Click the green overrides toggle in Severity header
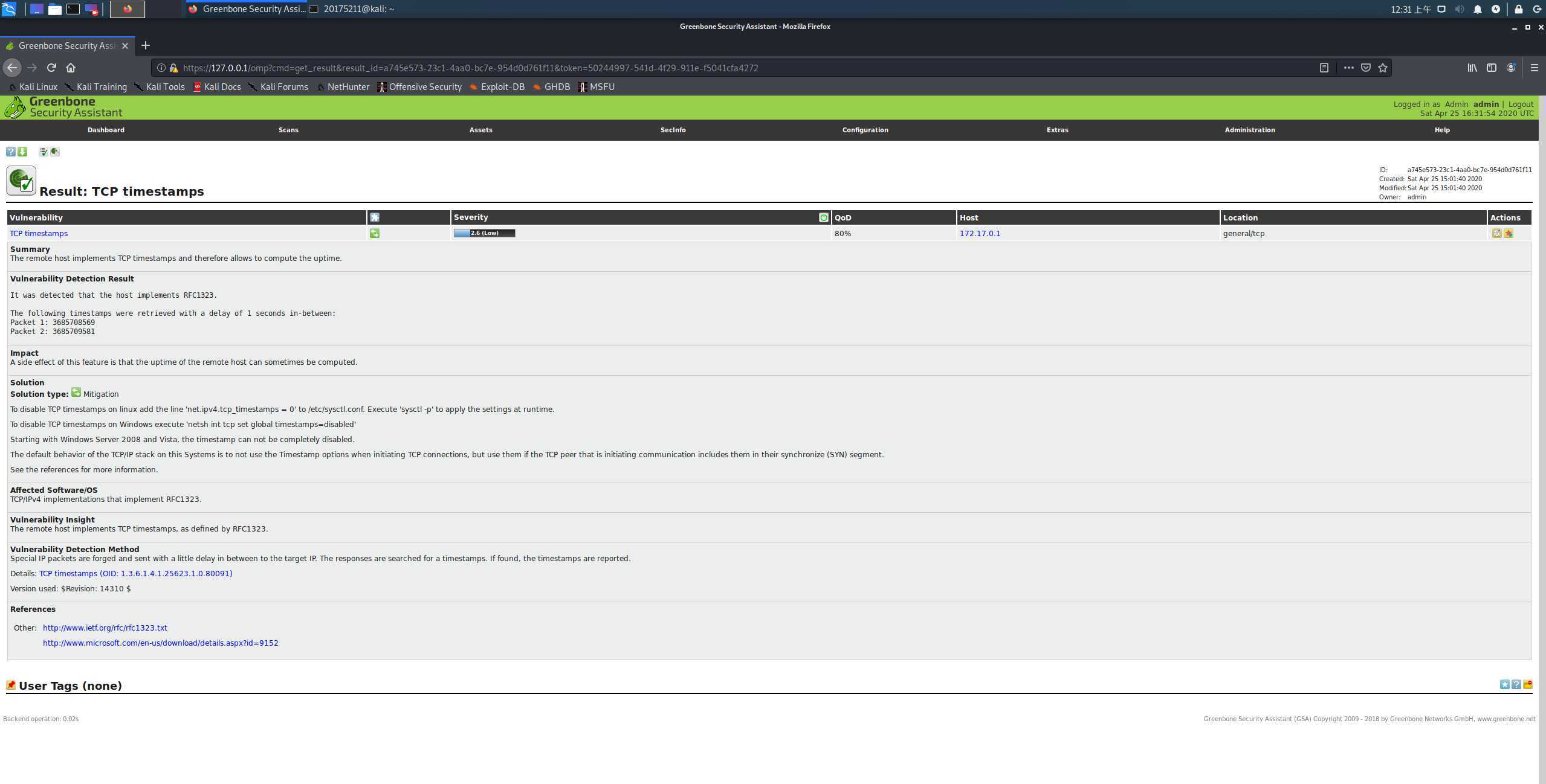This screenshot has width=1546, height=784. (823, 217)
